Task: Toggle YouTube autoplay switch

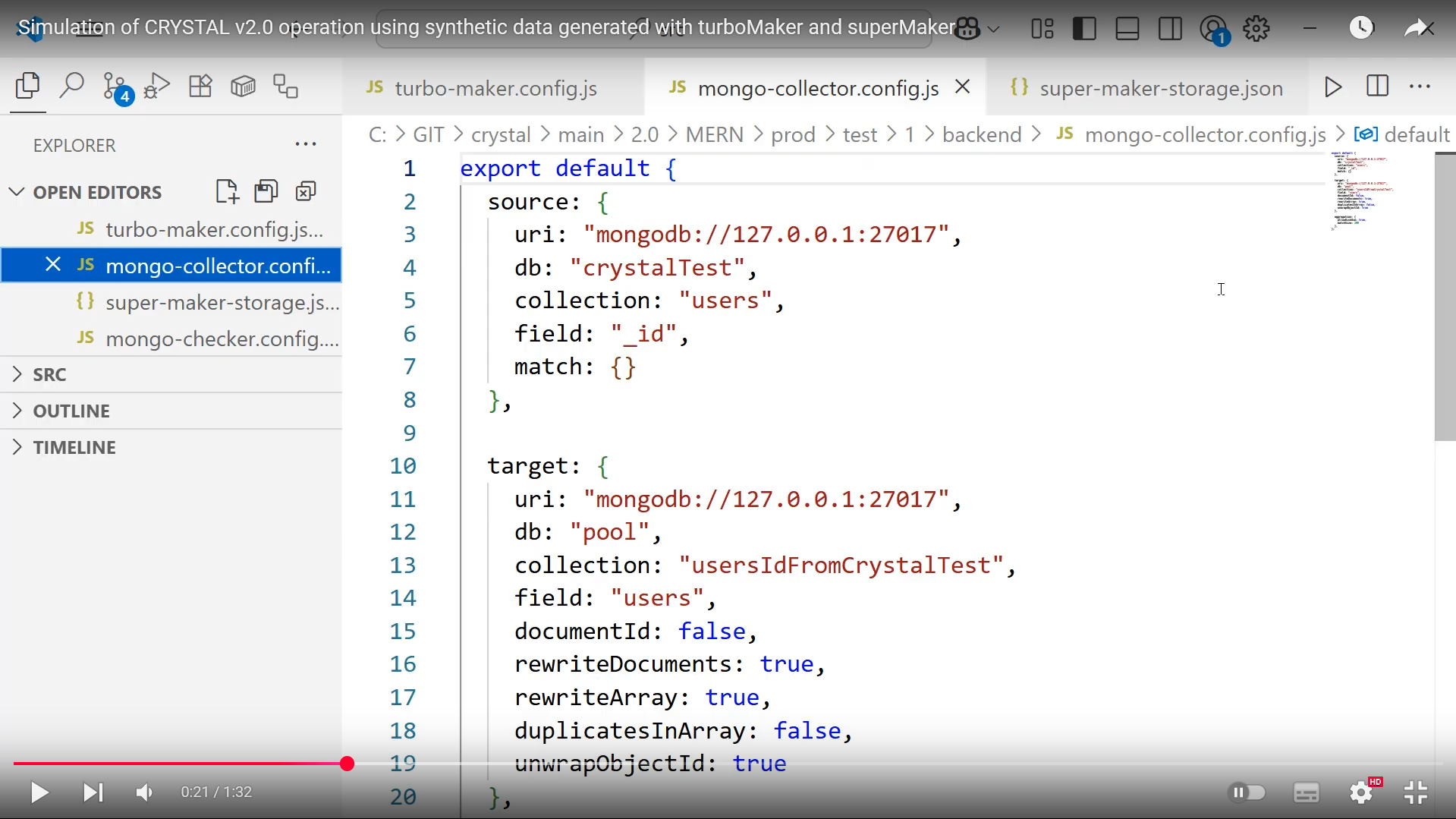Action: pos(1247,792)
